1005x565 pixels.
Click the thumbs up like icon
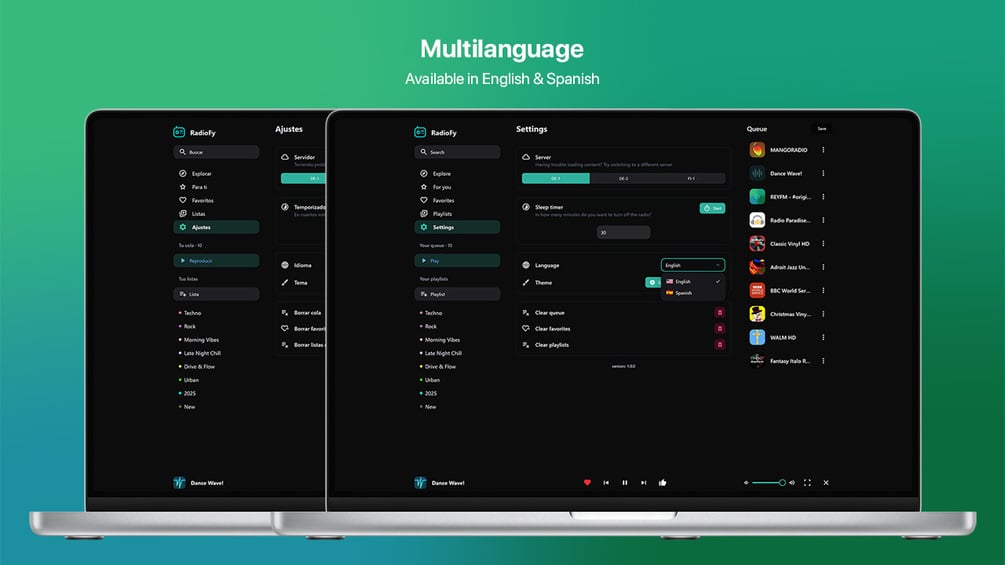point(663,482)
